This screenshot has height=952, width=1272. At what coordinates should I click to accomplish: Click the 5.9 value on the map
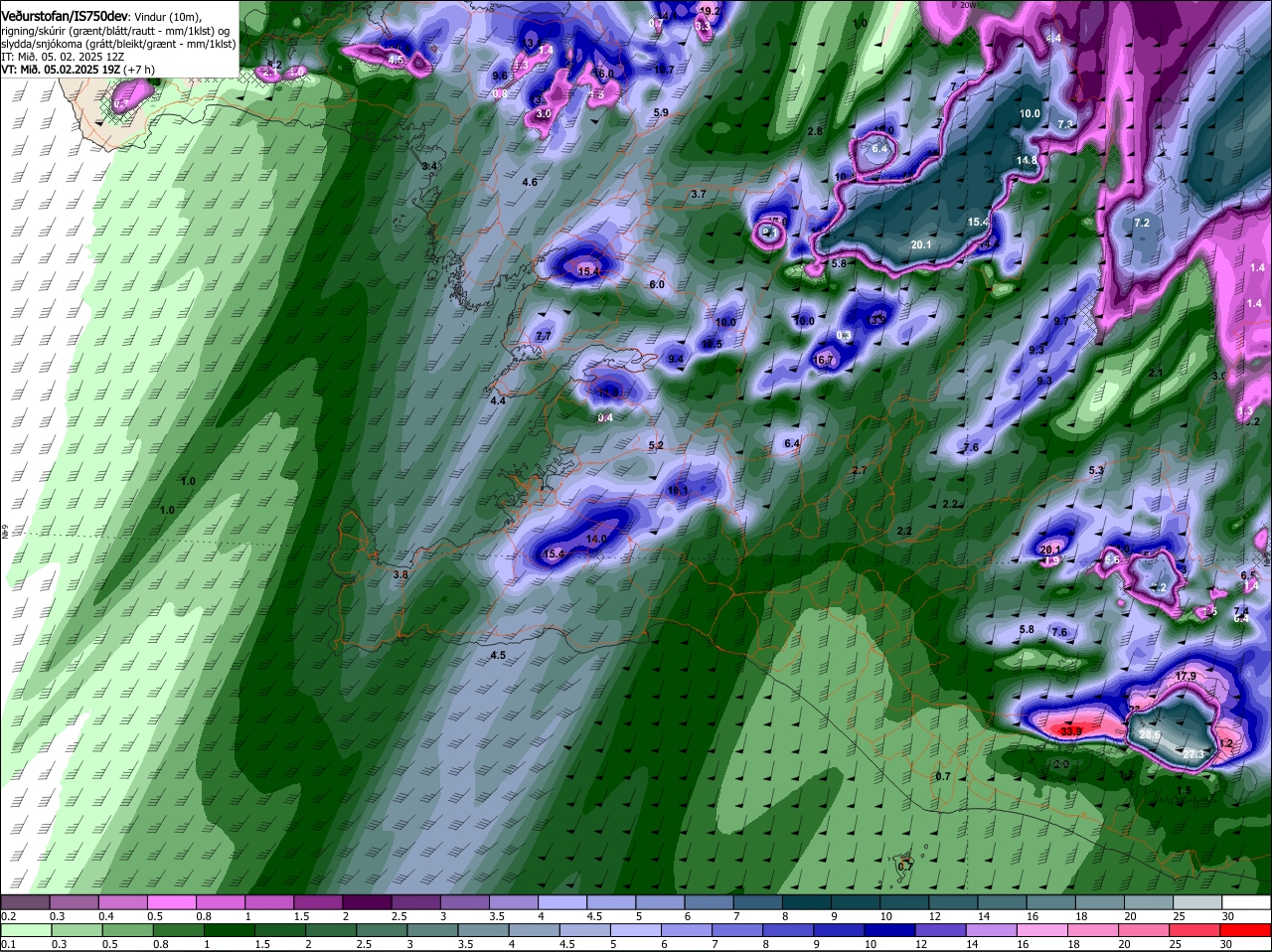pos(662,112)
